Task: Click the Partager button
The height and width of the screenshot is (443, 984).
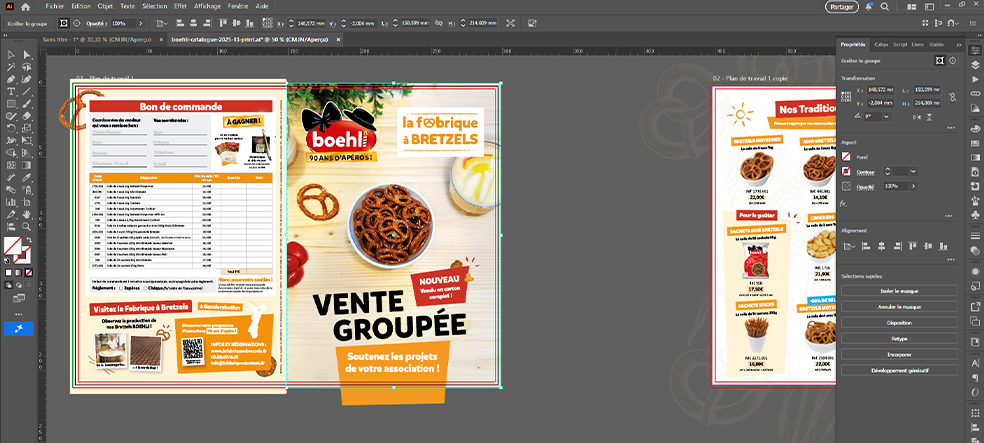Action: [842, 7]
